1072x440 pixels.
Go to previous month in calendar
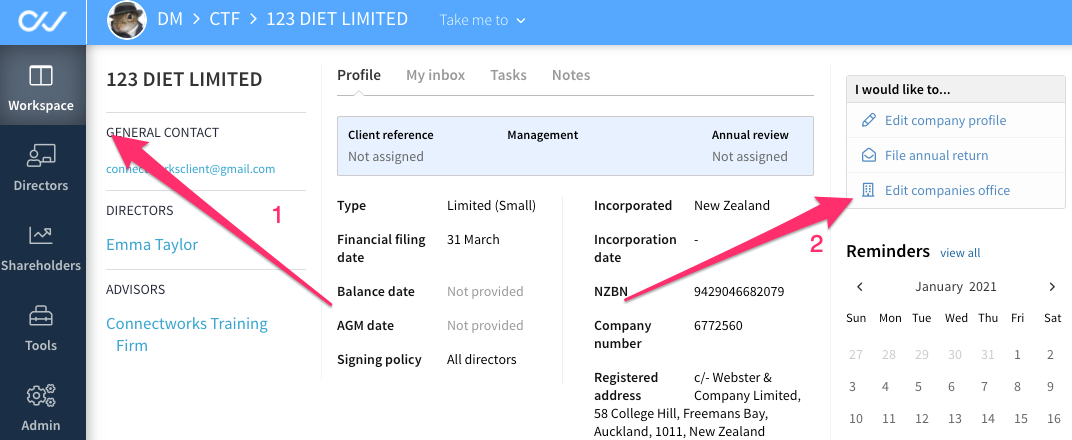[860, 287]
